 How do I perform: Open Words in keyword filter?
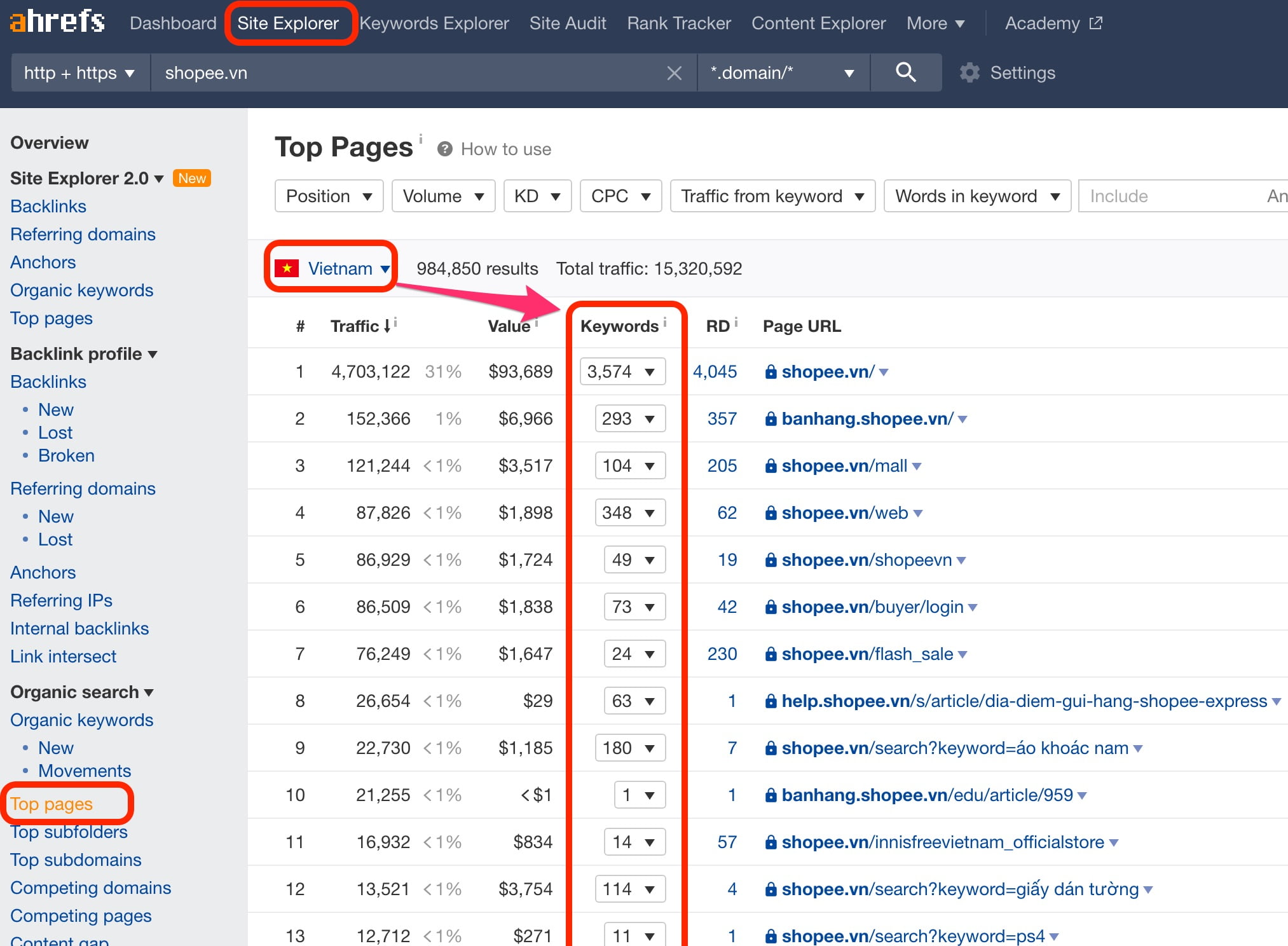click(977, 196)
